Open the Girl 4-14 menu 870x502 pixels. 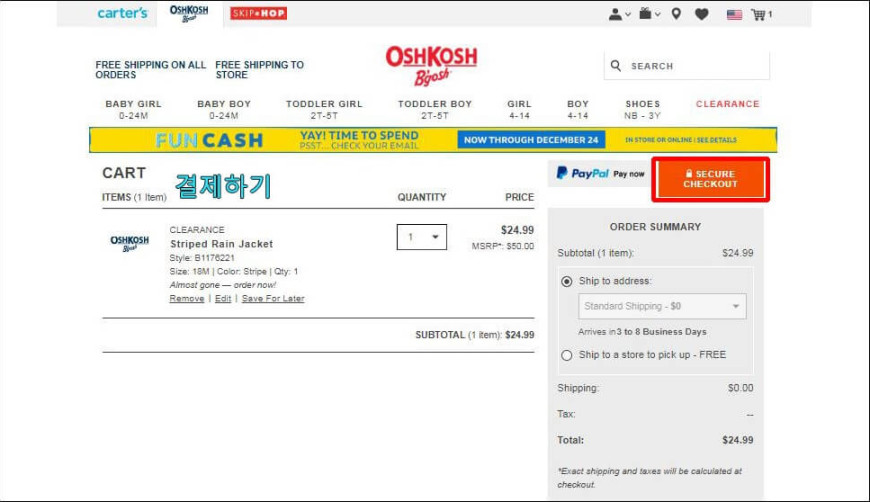[x=519, y=109]
